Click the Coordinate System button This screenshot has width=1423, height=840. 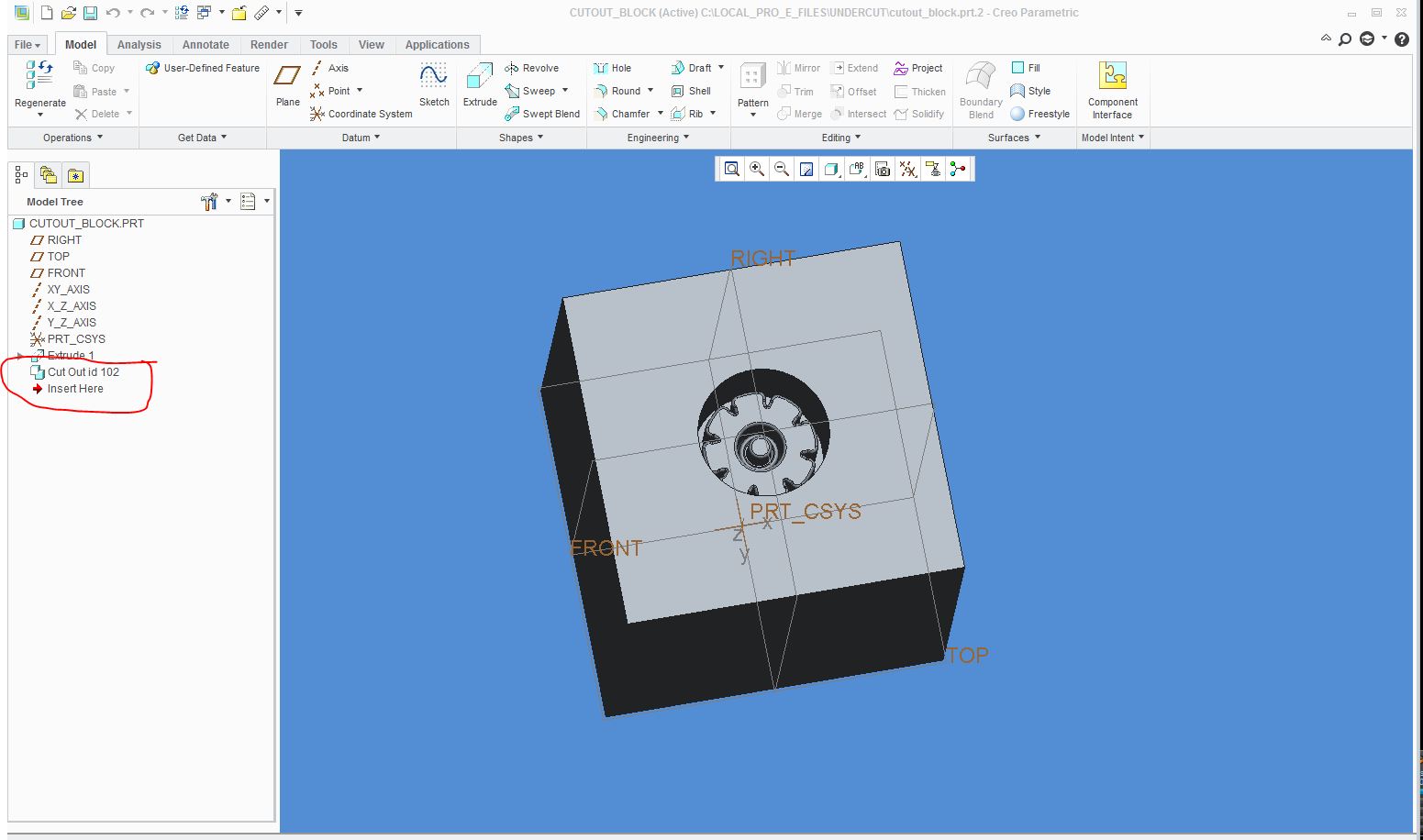click(361, 114)
